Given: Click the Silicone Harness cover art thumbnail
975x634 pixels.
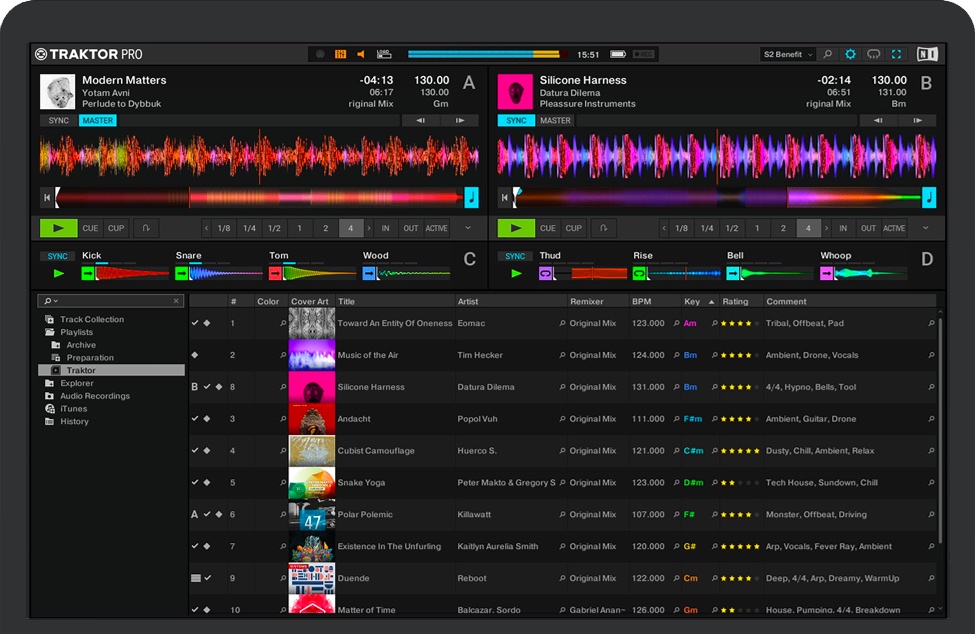Looking at the screenshot, I should (311, 387).
